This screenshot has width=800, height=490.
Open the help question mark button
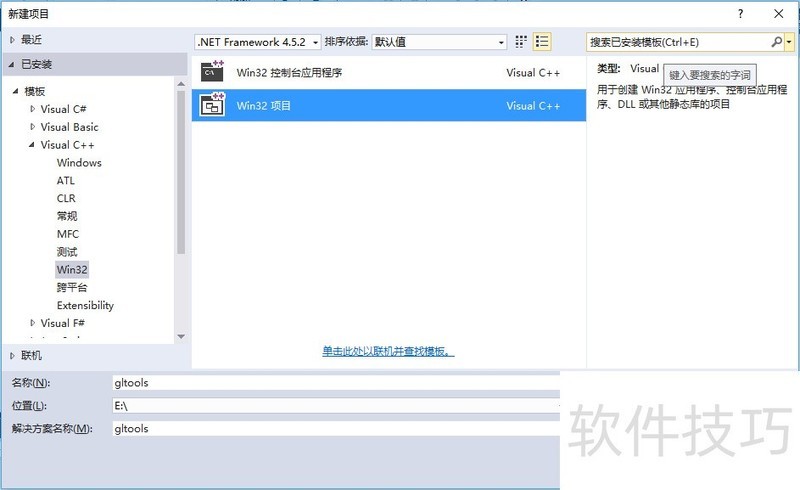740,14
